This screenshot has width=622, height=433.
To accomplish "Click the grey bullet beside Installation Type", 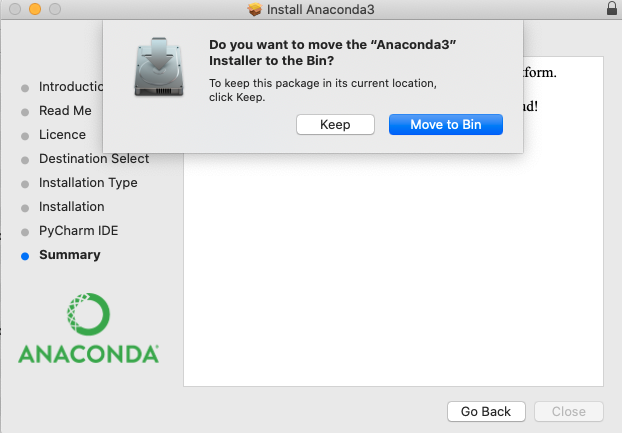I will [x=25, y=184].
